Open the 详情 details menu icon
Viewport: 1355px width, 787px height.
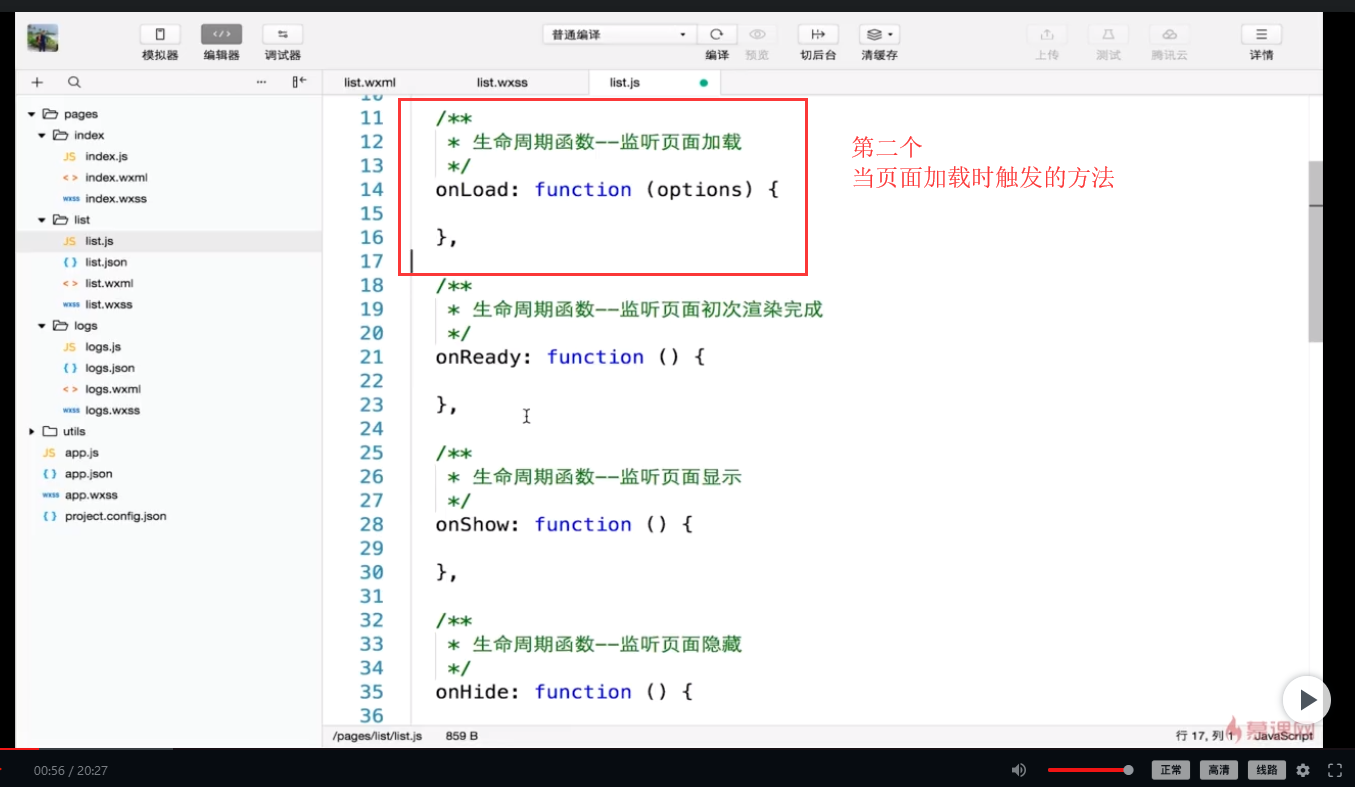[x=1261, y=34]
